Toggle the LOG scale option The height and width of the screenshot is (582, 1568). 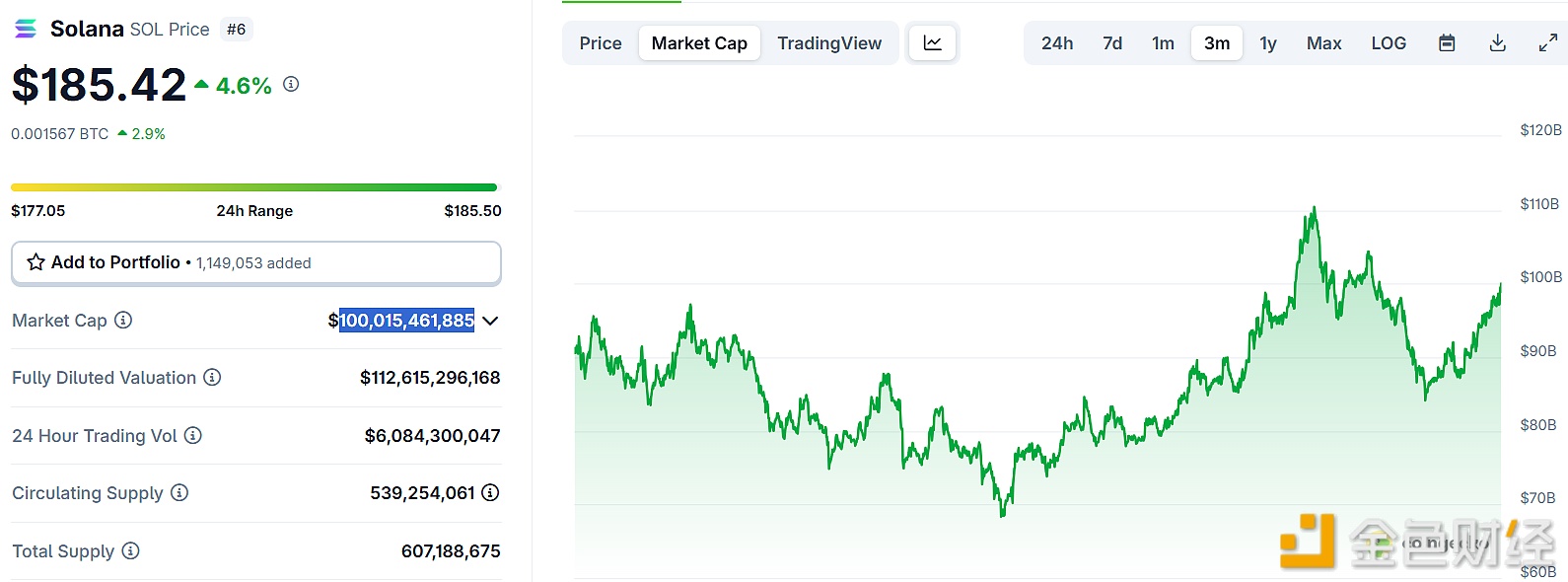(x=1389, y=43)
